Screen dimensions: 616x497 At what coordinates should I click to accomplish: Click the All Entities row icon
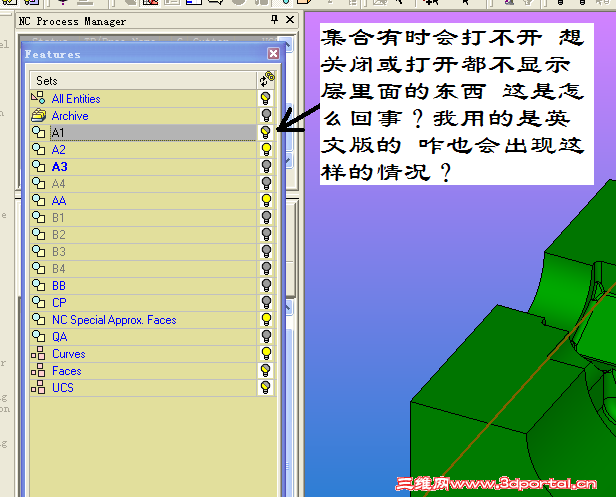click(38, 98)
